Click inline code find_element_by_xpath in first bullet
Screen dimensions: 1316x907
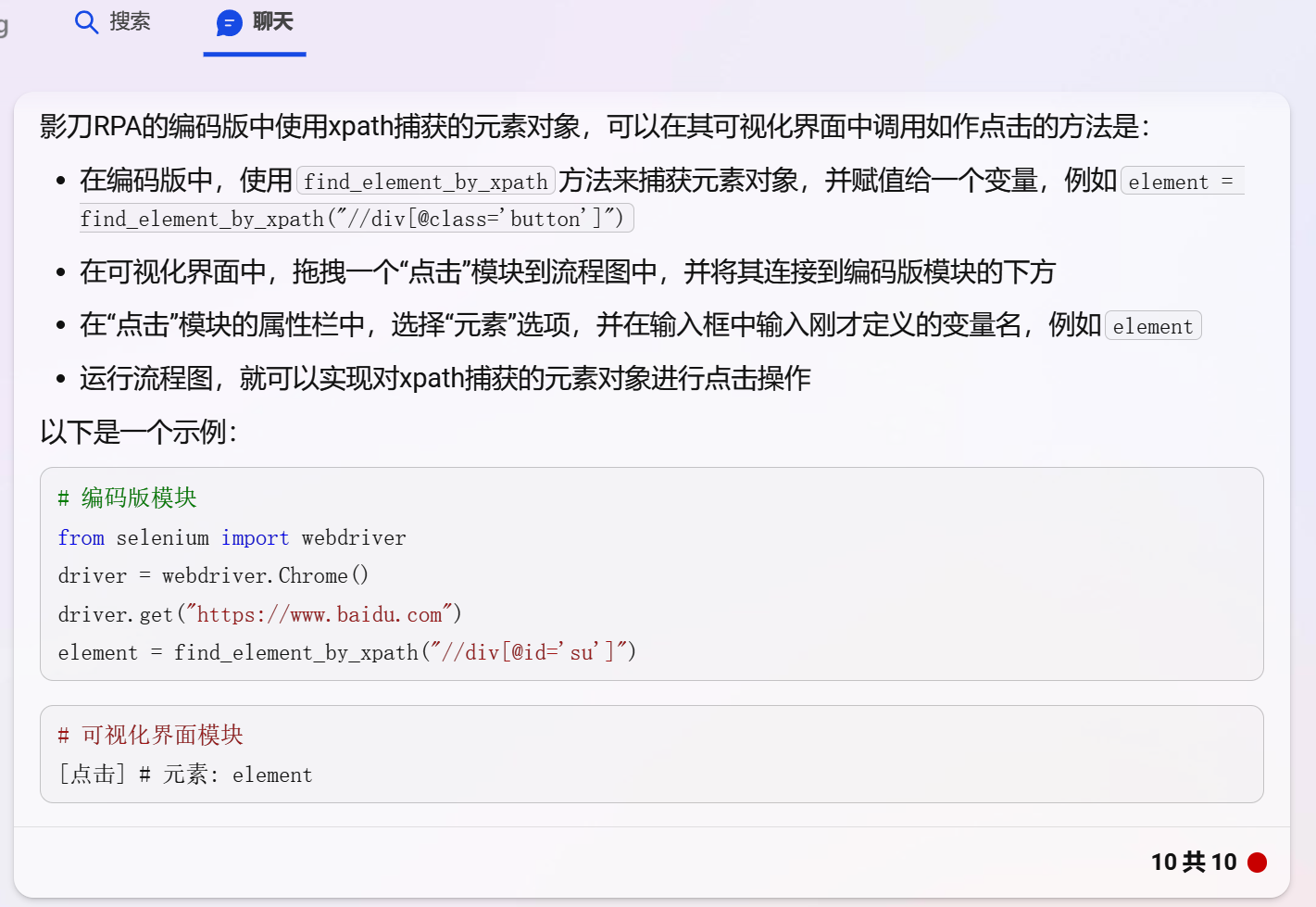click(x=426, y=182)
